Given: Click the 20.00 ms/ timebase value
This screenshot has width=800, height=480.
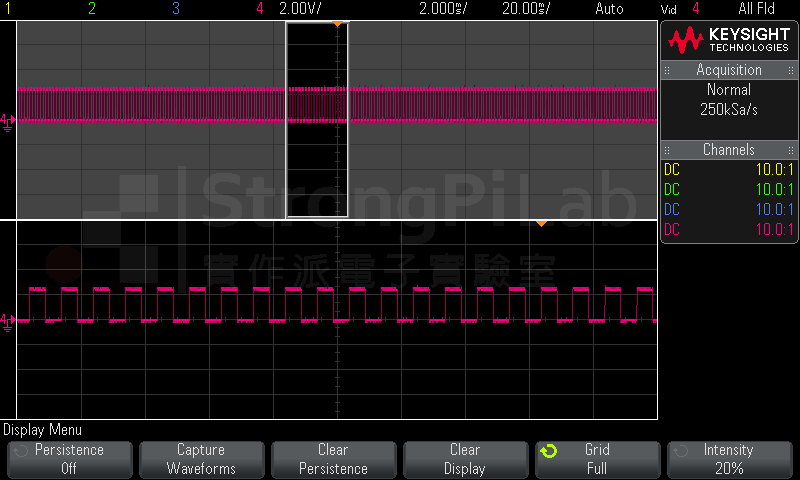Looking at the screenshot, I should pyautogui.click(x=526, y=8).
